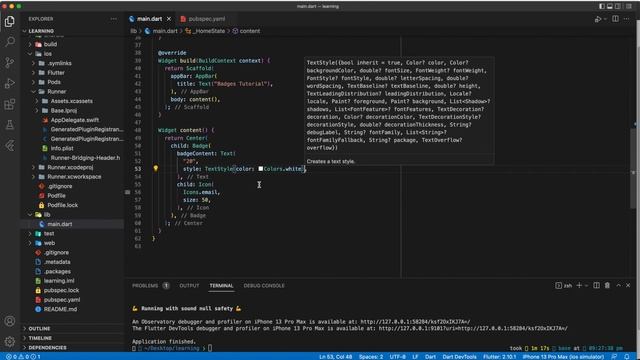Screen dimensions: 640x360
Task: Click content in the breadcrumb
Action: [x=250, y=31]
